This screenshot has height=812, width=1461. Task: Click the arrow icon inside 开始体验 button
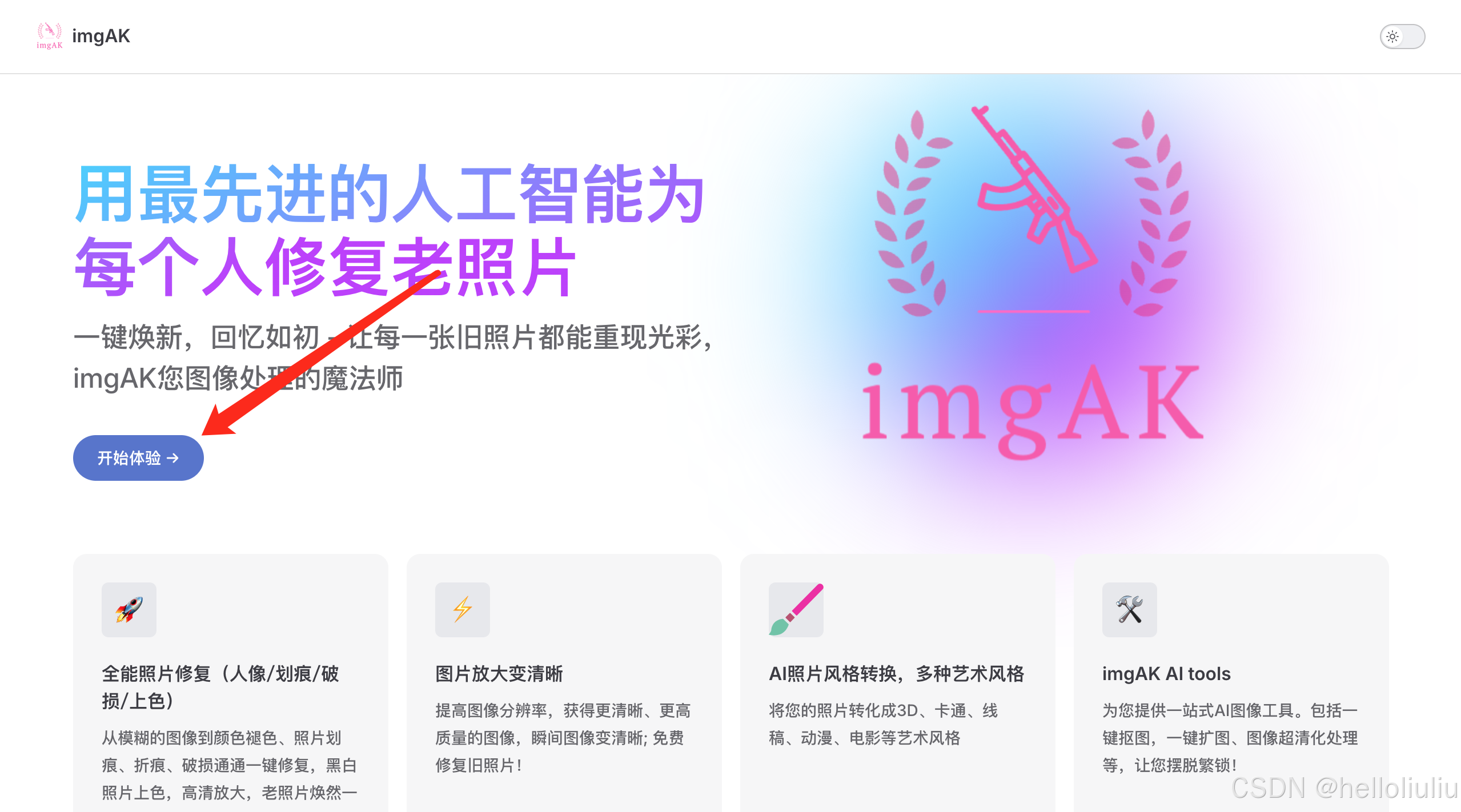172,458
